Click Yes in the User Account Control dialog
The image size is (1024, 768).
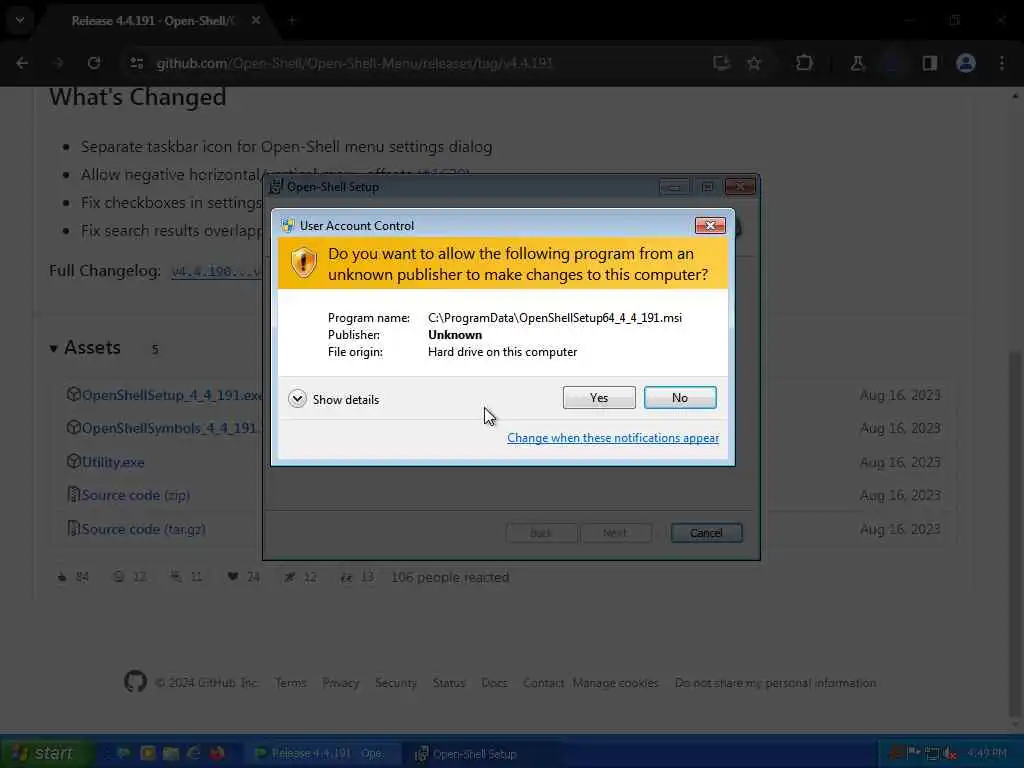[x=599, y=398]
